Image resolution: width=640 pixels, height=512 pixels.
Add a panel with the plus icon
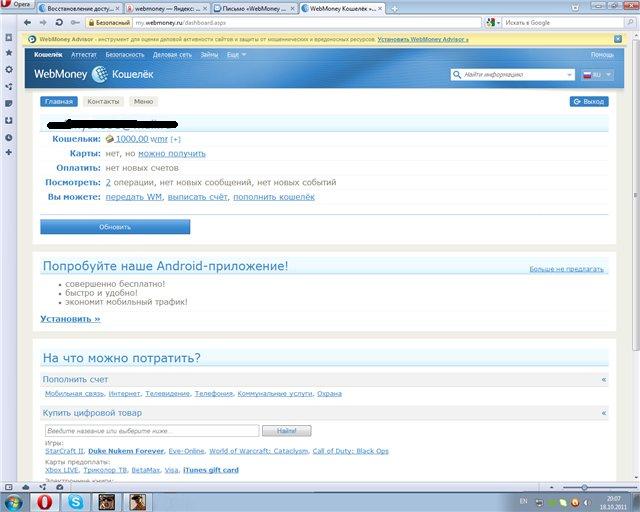tap(9, 152)
